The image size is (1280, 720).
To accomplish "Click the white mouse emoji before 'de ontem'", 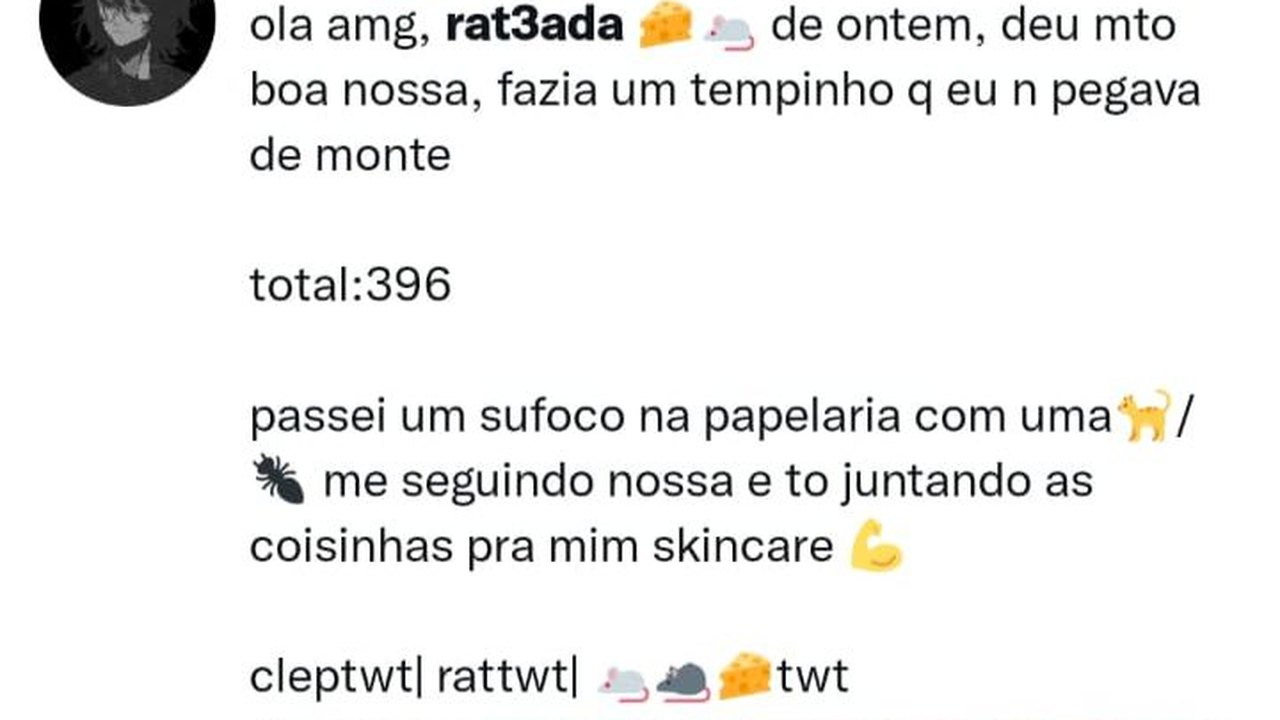I will [728, 31].
